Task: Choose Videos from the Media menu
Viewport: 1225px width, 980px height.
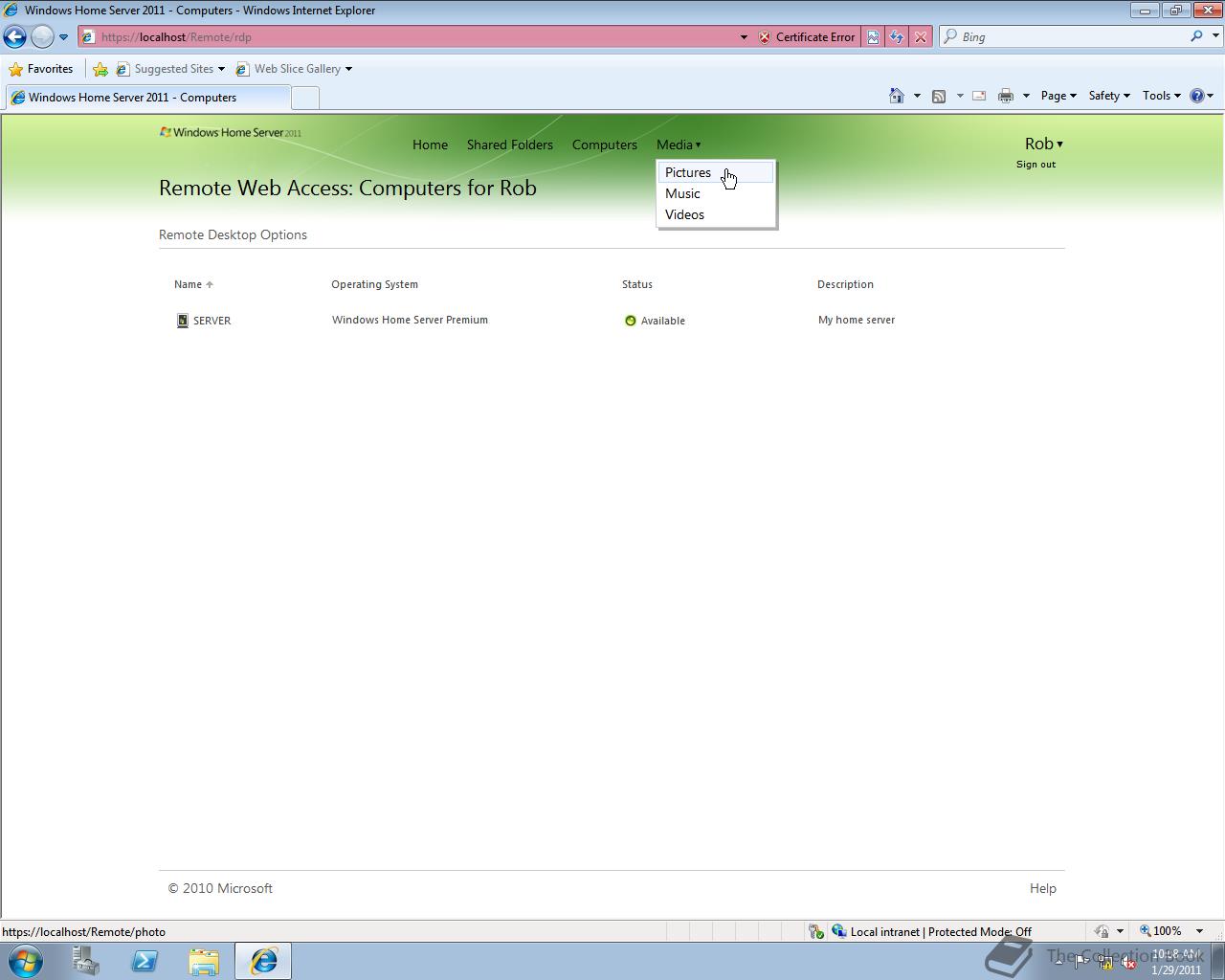Action: (x=716, y=214)
